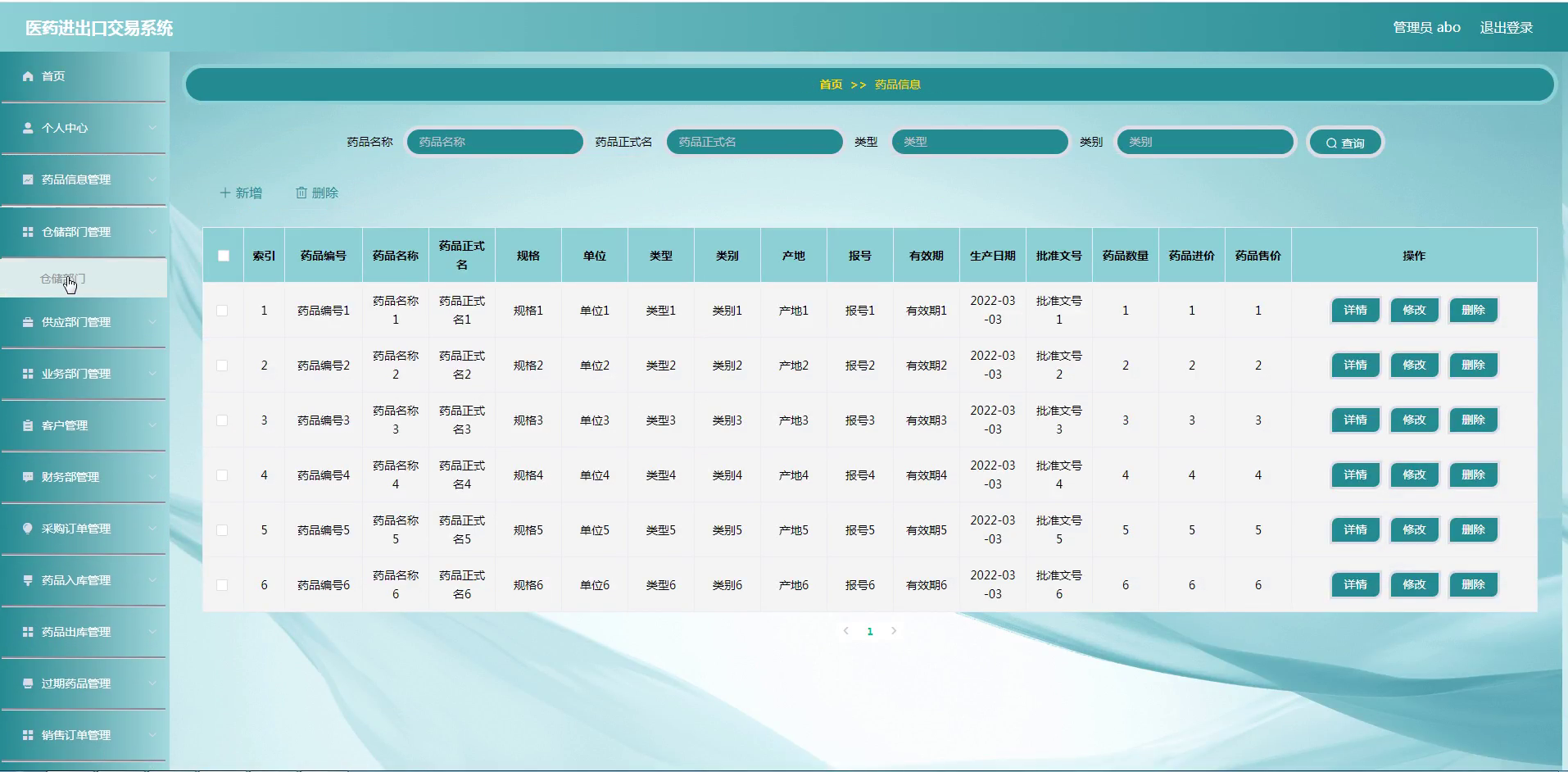The image size is (1568, 772).
Task: Focus the 类别 search input
Action: coord(1205,142)
